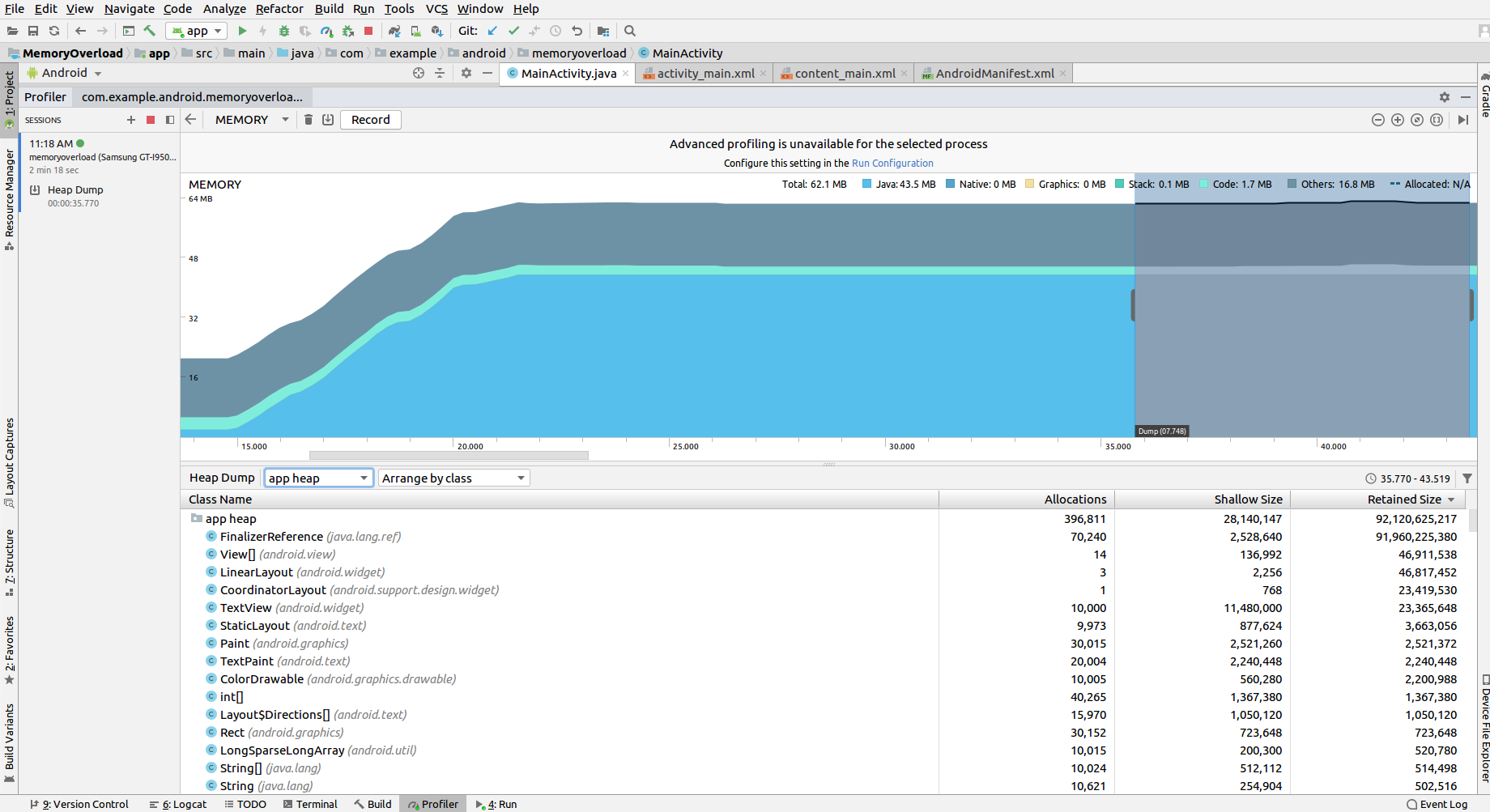This screenshot has width=1490, height=812.
Task: Follow the Run Configuration link
Action: 892,164
